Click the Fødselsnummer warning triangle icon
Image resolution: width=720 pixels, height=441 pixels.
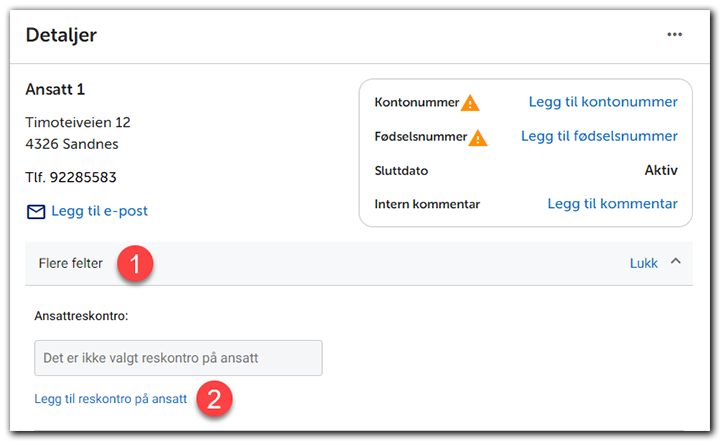pos(478,137)
